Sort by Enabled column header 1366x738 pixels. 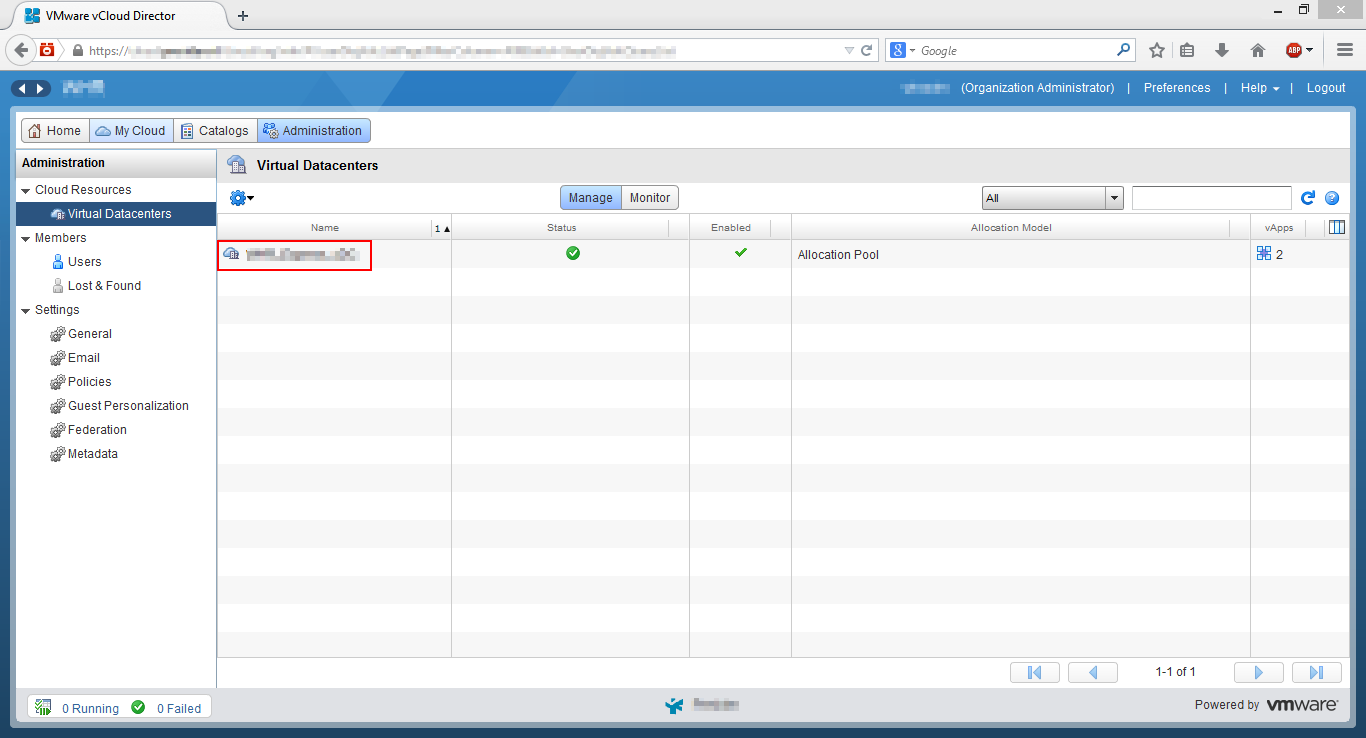[x=731, y=228]
